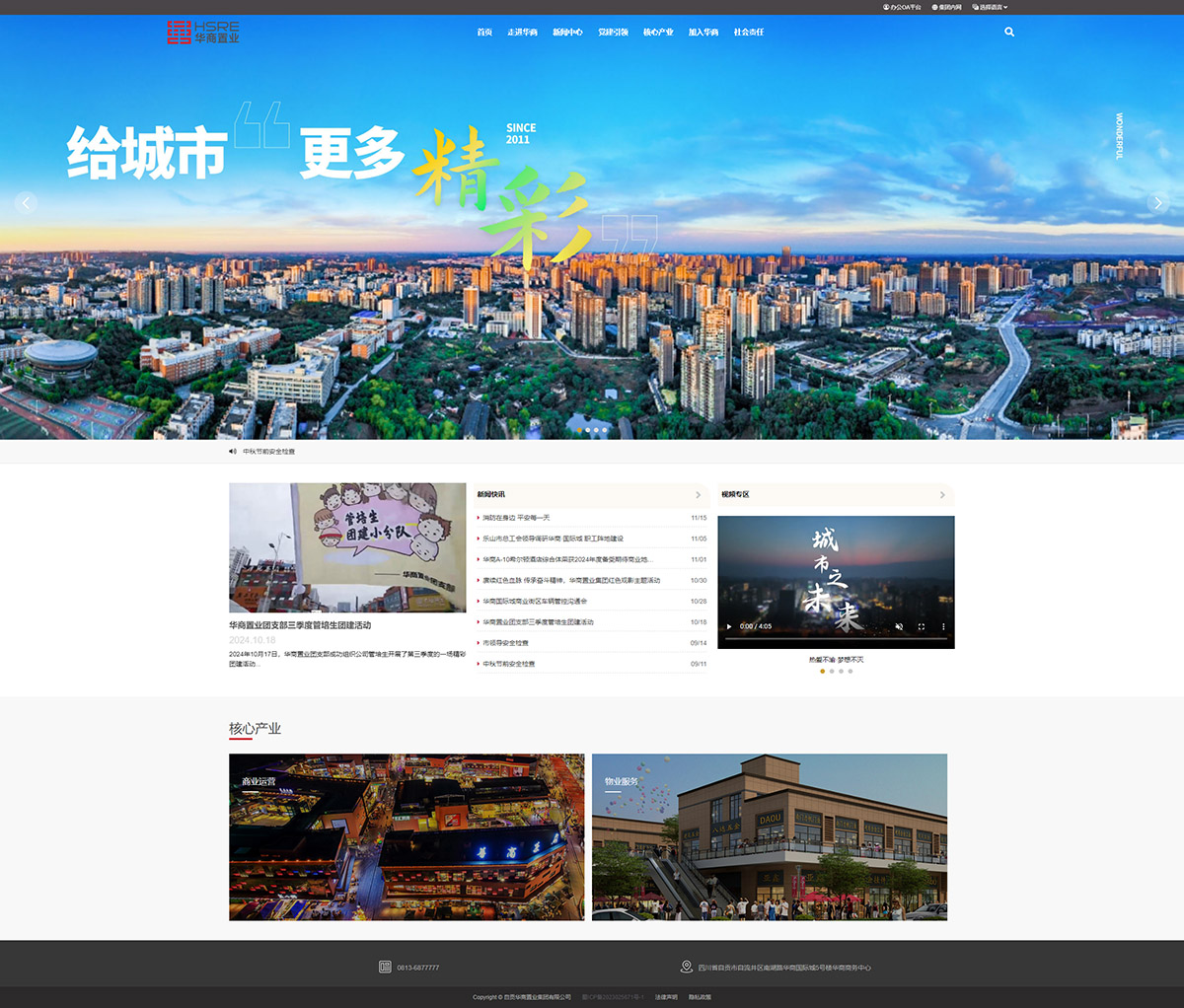1184x1008 pixels.
Task: Click the 视频专区 section title
Action: pyautogui.click(x=735, y=495)
